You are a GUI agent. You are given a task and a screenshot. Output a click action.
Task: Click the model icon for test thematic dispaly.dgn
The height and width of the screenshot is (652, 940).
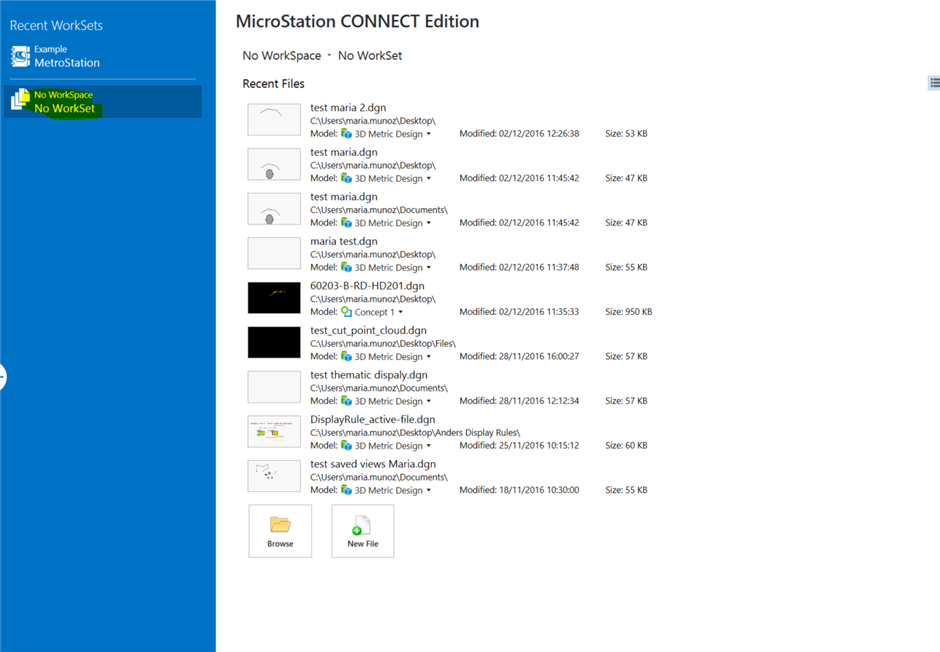347,401
